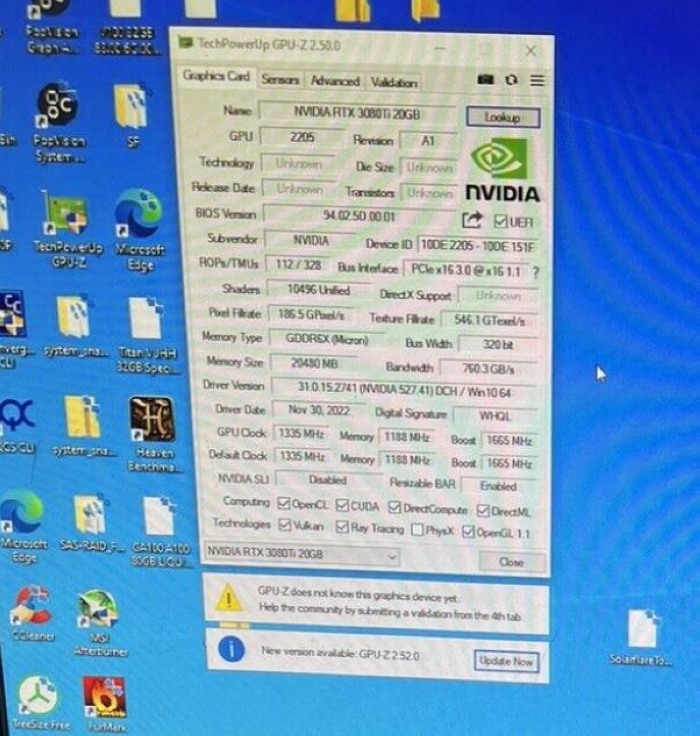Open the Heaven Benchmark desktop icon
The width and height of the screenshot is (700, 736).
[152, 419]
